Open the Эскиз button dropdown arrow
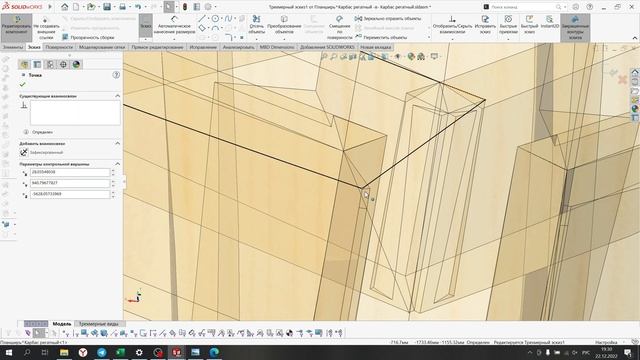 click(146, 39)
